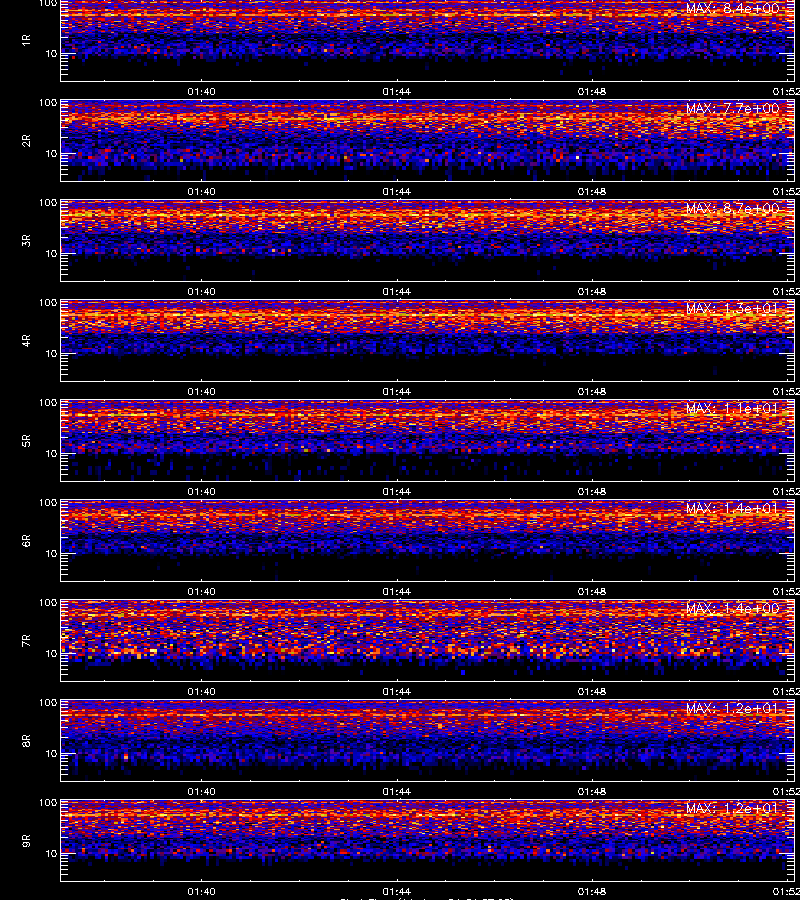
Task: Click the 01:48 time label under panel 3R
Action: (592, 292)
